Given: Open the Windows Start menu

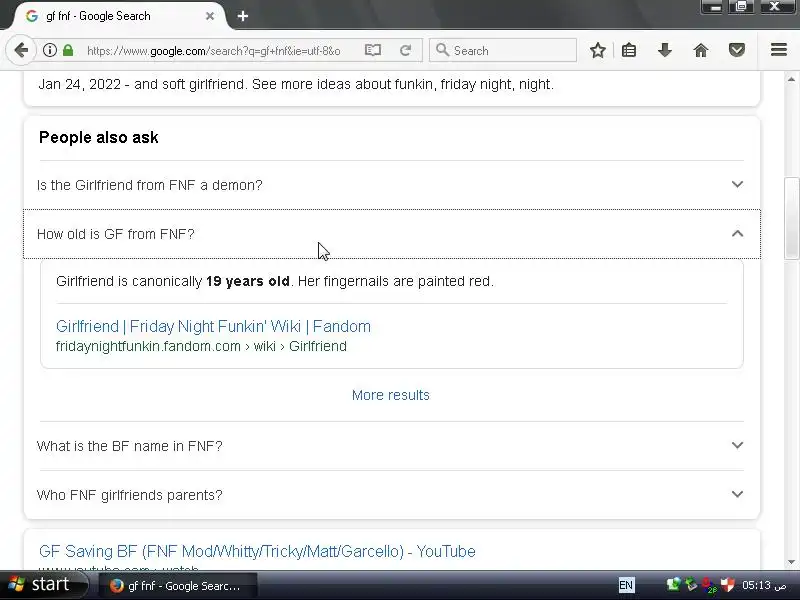Looking at the screenshot, I should pyautogui.click(x=43, y=585).
